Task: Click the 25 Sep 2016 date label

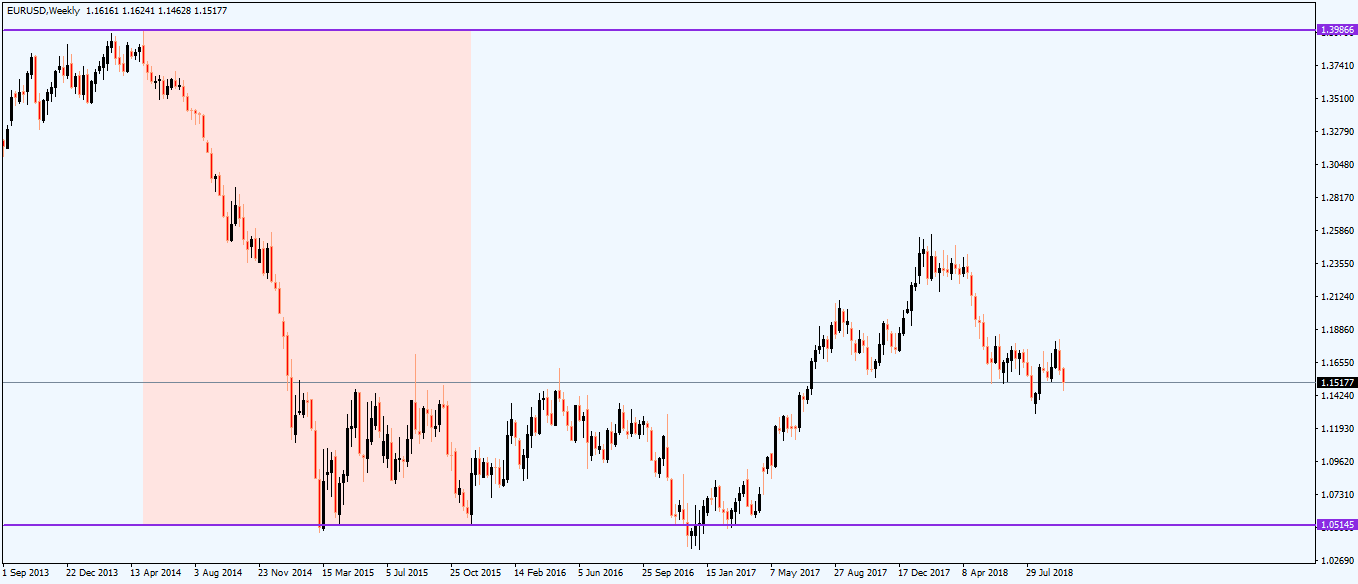Action: pos(667,573)
